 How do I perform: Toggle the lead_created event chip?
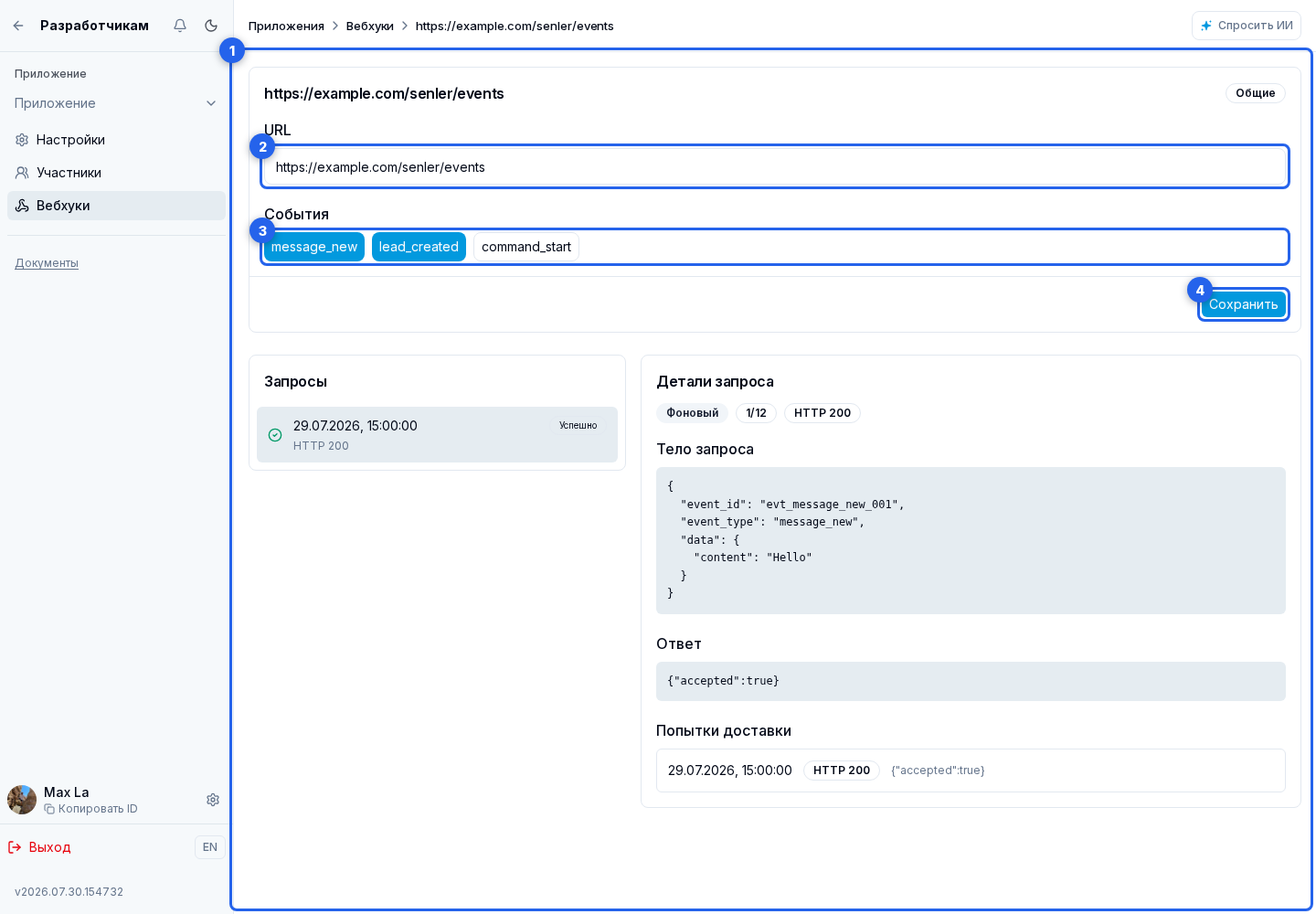click(419, 247)
